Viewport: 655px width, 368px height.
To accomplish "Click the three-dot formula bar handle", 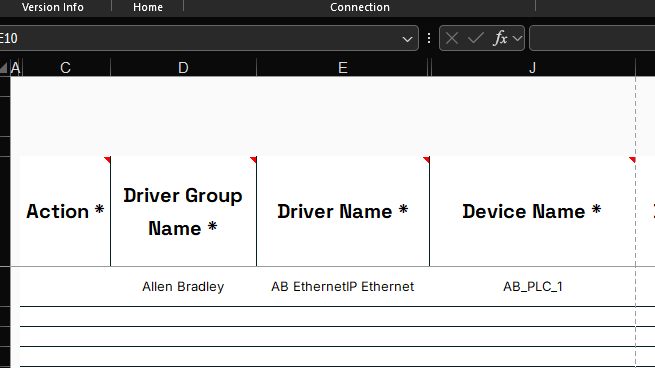I will pos(429,38).
